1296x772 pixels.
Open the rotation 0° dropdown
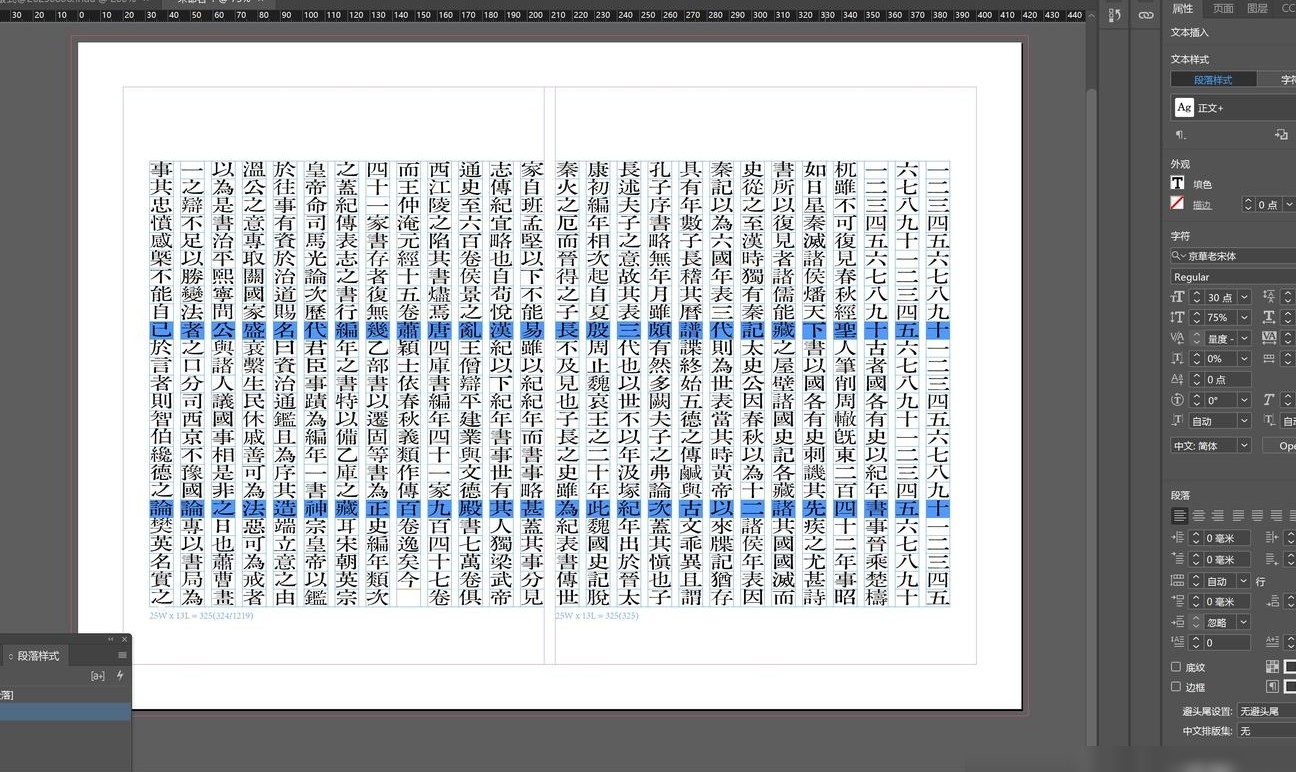tap(1244, 400)
